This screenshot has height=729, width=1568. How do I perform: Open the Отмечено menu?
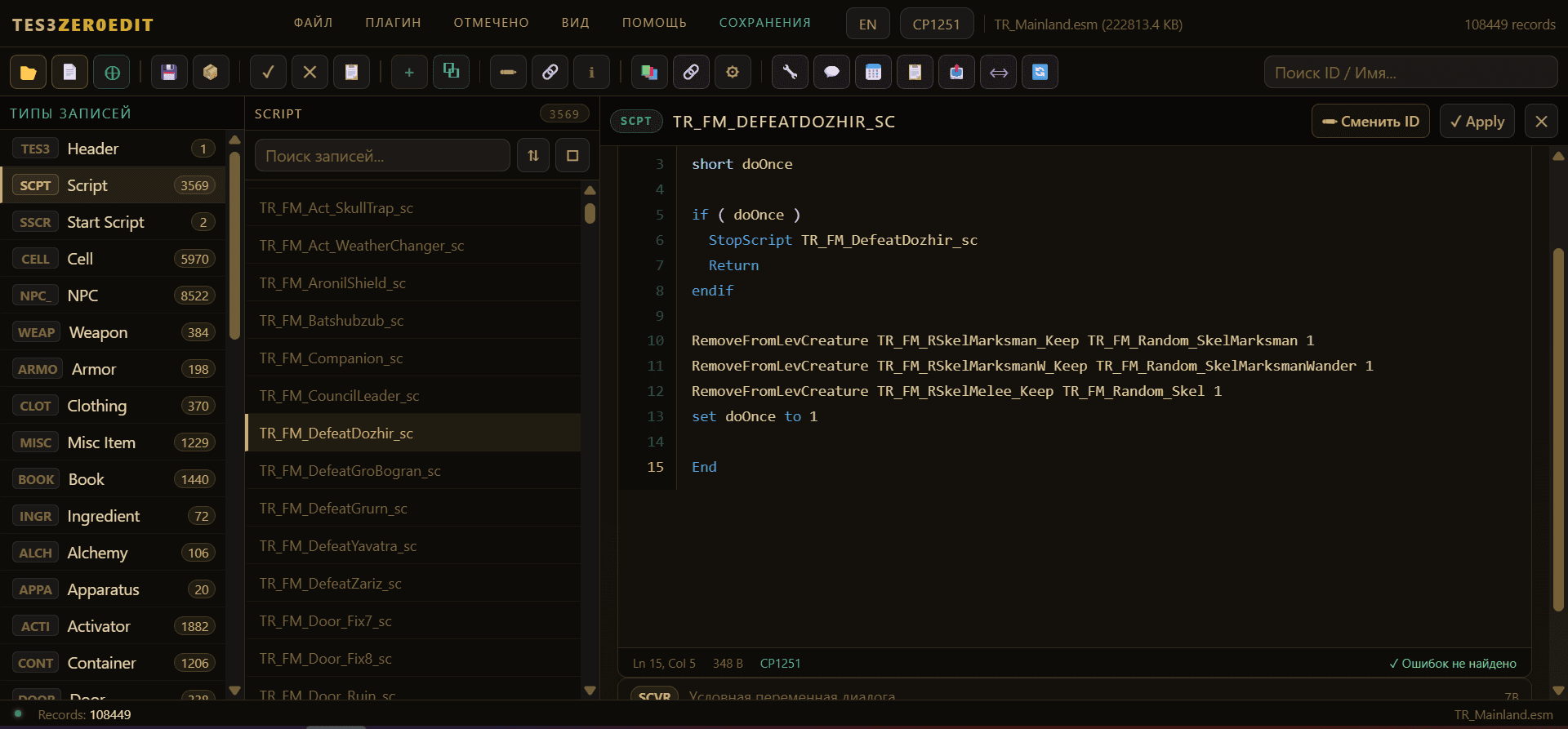(x=492, y=23)
